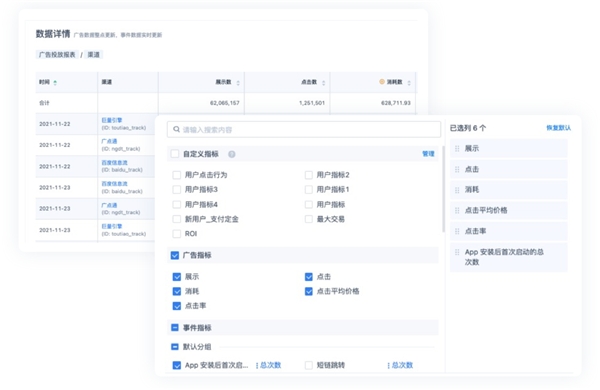This screenshot has width=600, height=390.
Task: Open 广告投放报表 breadcrumb
Action: click(x=57, y=55)
